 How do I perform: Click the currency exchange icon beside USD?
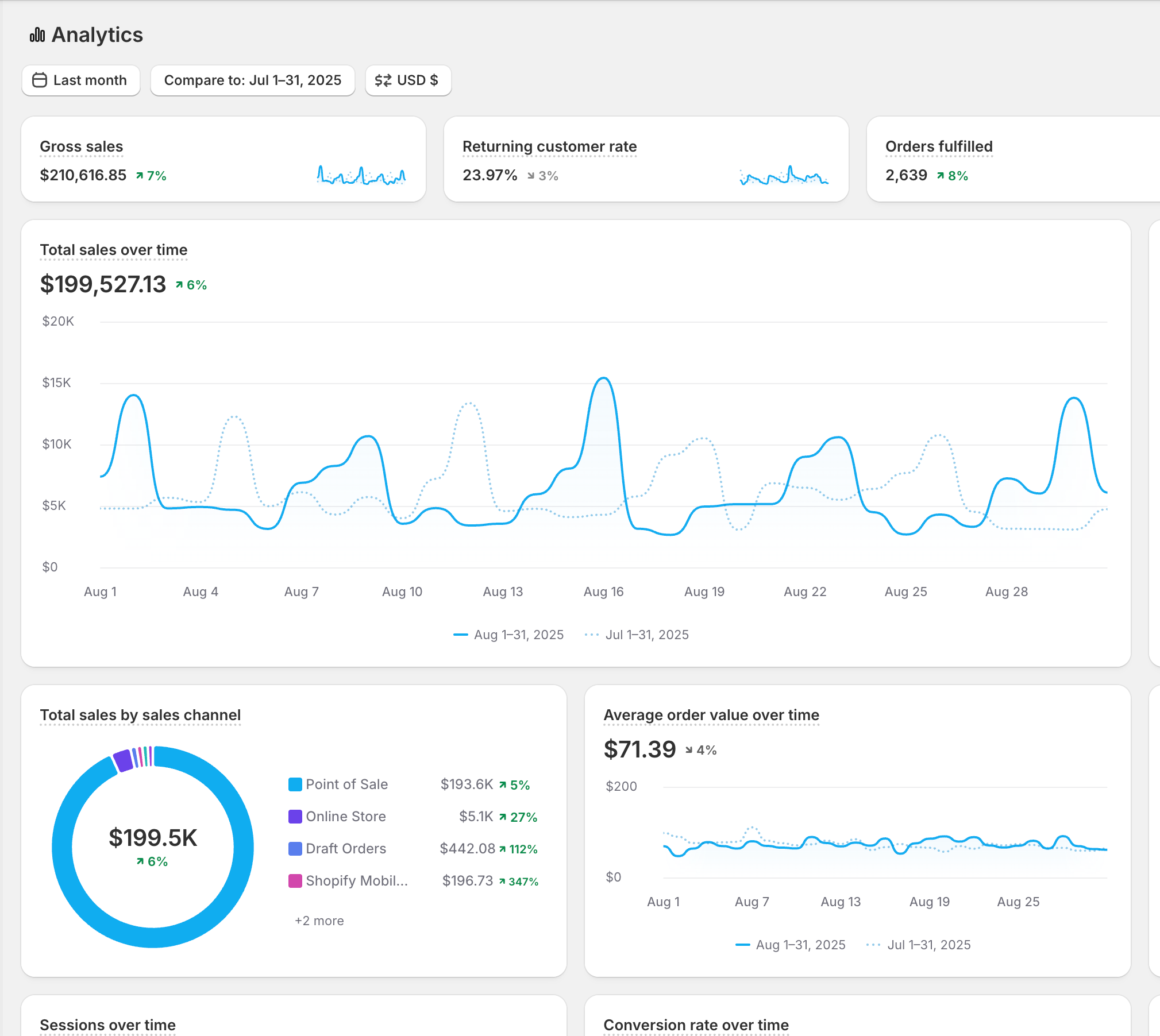[383, 80]
